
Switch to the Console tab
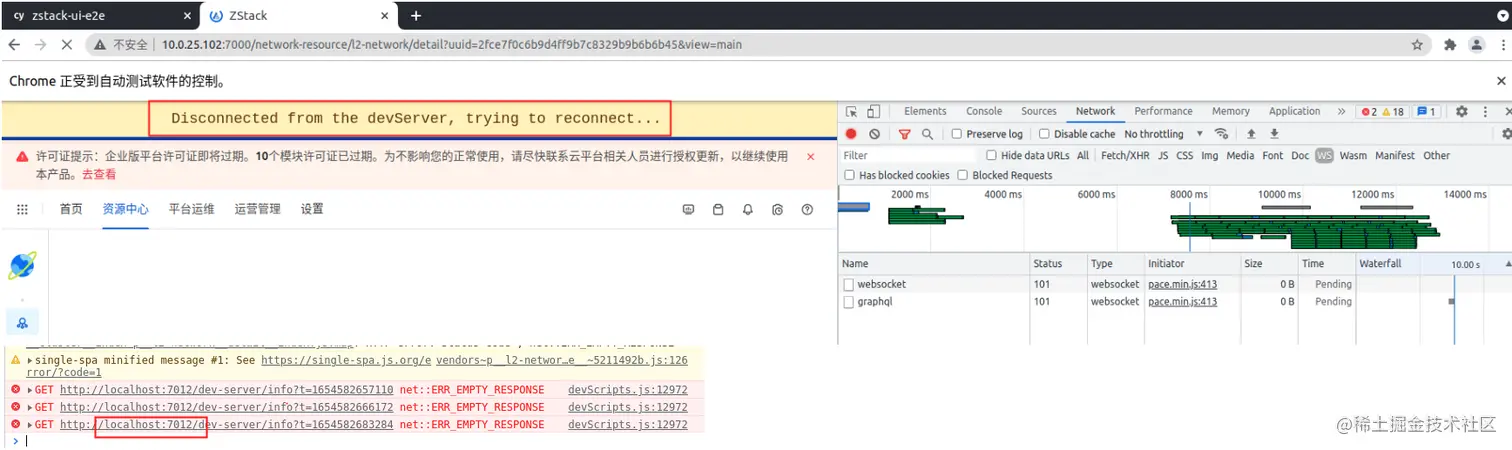[984, 112]
